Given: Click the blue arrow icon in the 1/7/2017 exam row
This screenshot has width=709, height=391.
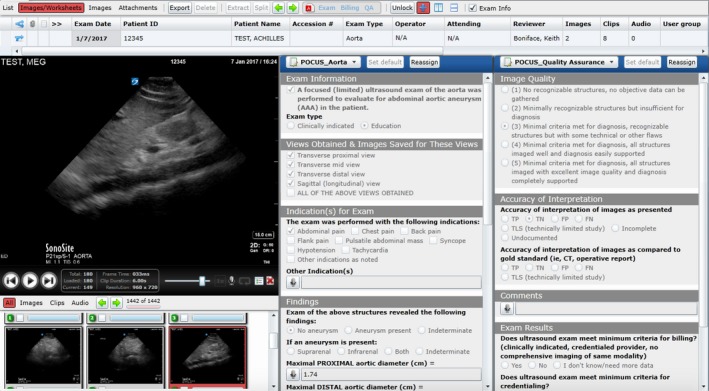Looking at the screenshot, I should [19, 38].
